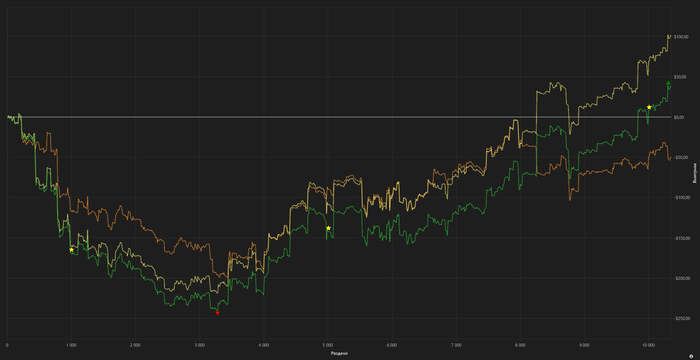Select the yellow star near 10 000 hands
Viewport: 700px width, 360px height.
pos(649,107)
